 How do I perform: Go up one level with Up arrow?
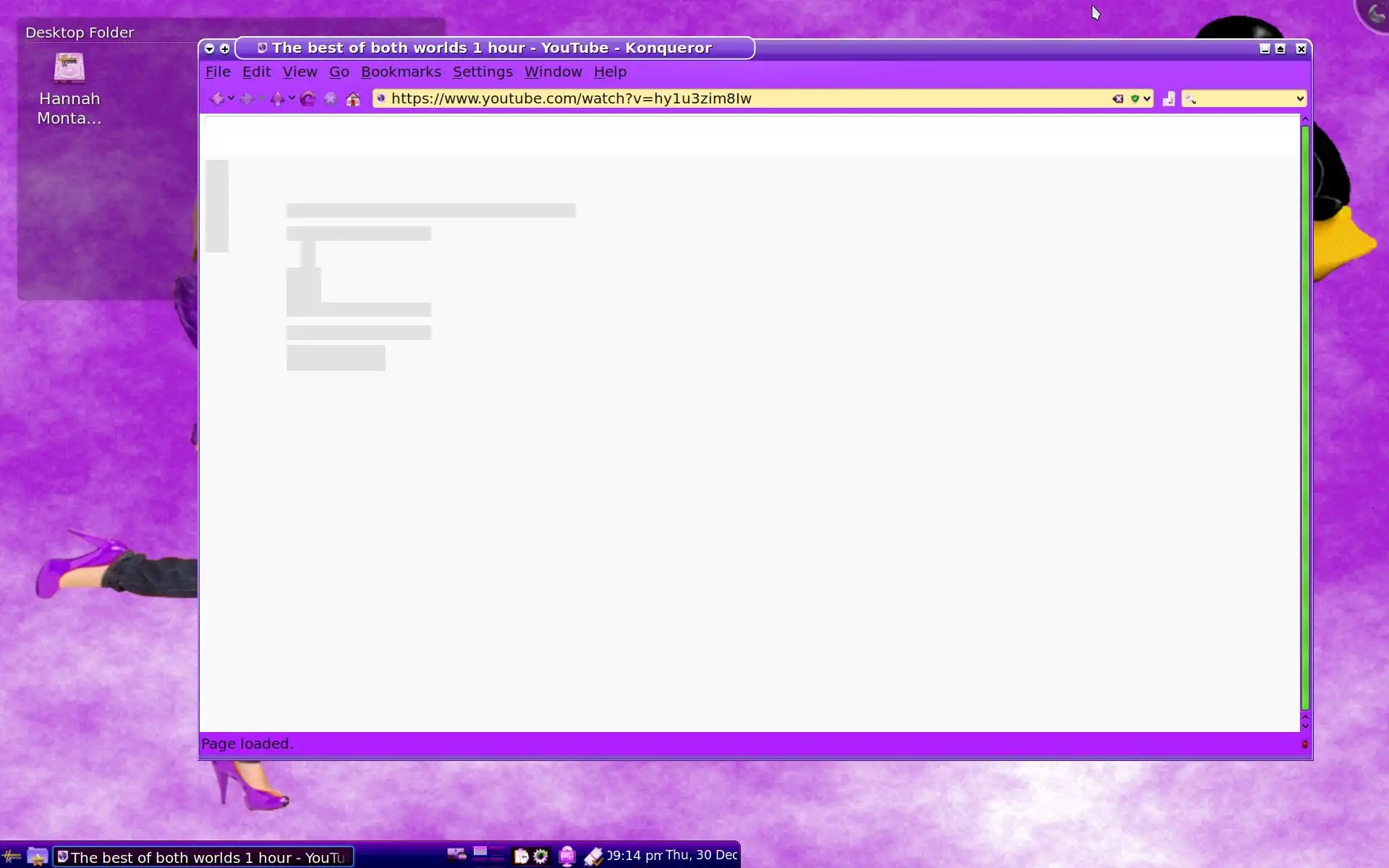click(x=277, y=99)
